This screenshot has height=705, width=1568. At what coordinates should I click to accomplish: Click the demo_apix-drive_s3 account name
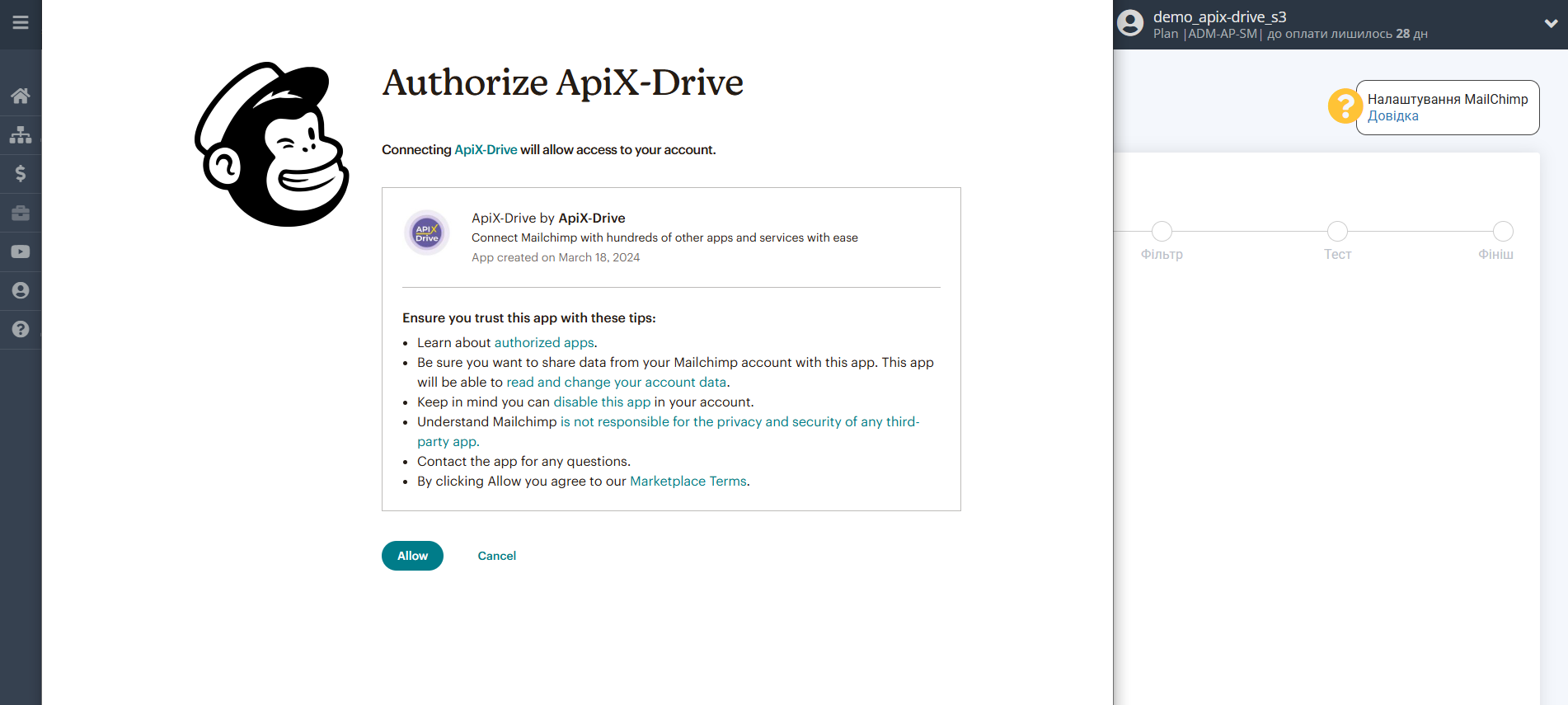[1219, 16]
